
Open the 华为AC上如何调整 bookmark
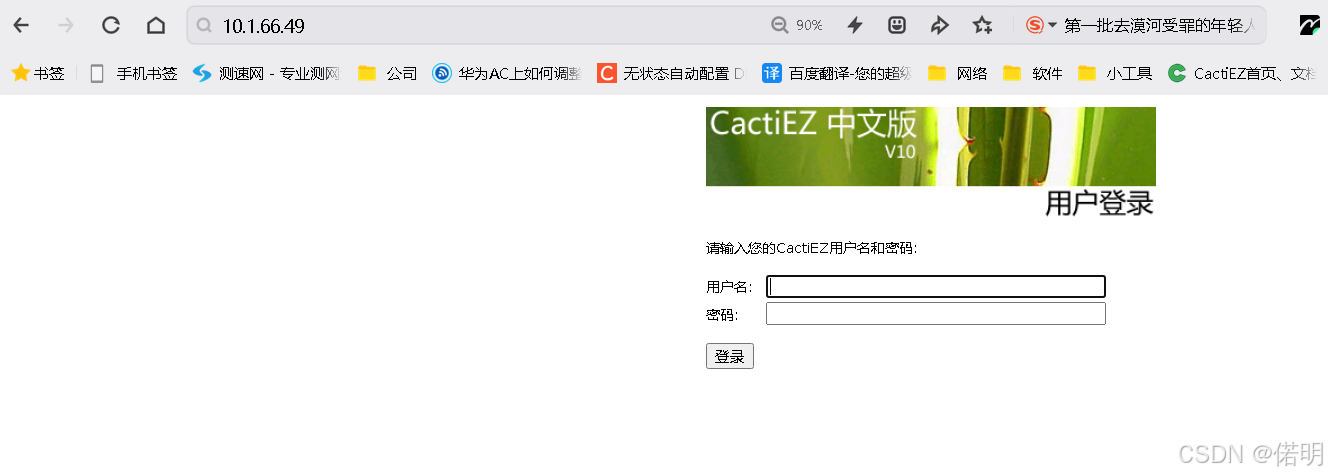(506, 73)
